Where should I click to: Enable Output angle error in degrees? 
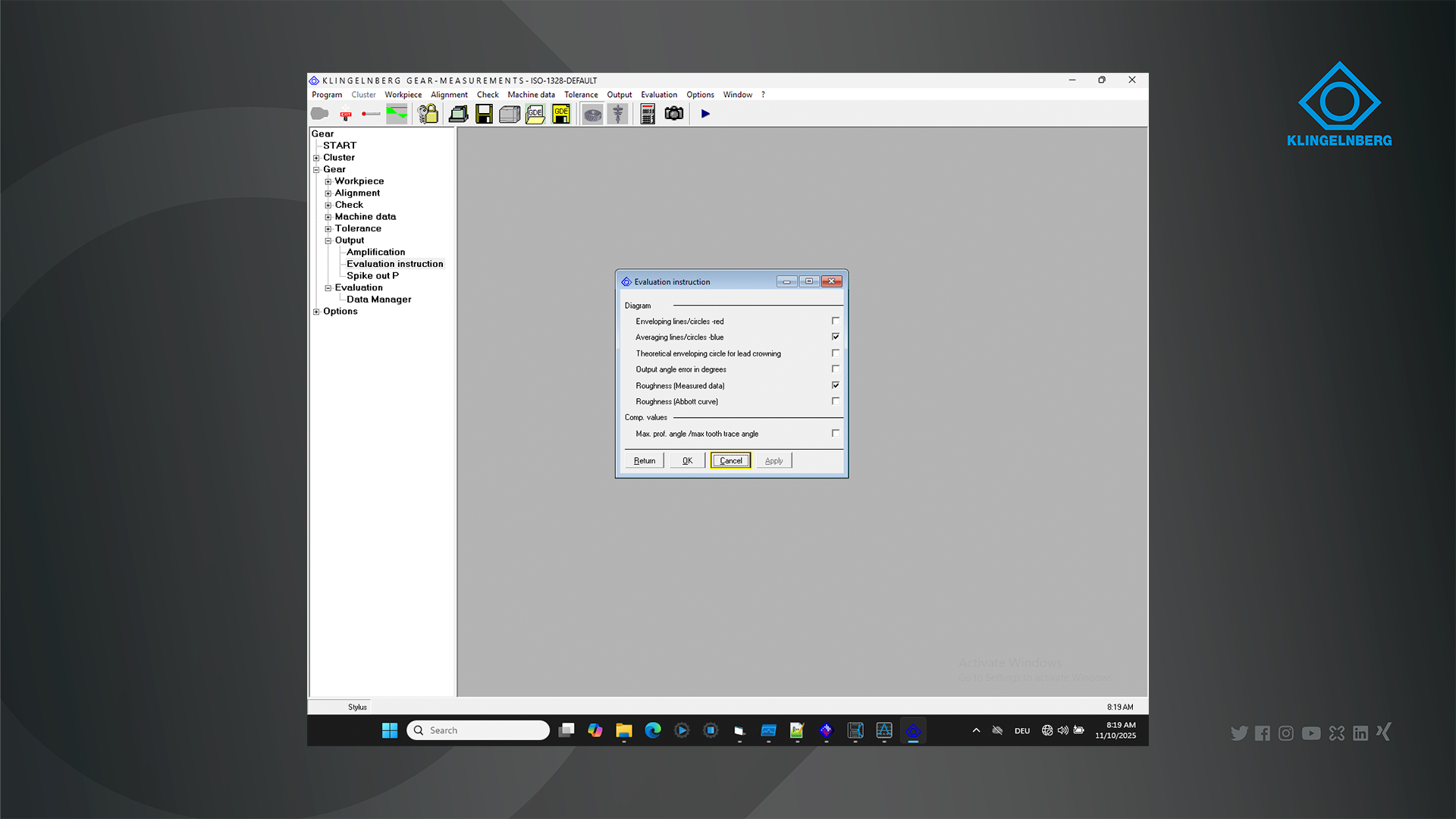point(835,369)
